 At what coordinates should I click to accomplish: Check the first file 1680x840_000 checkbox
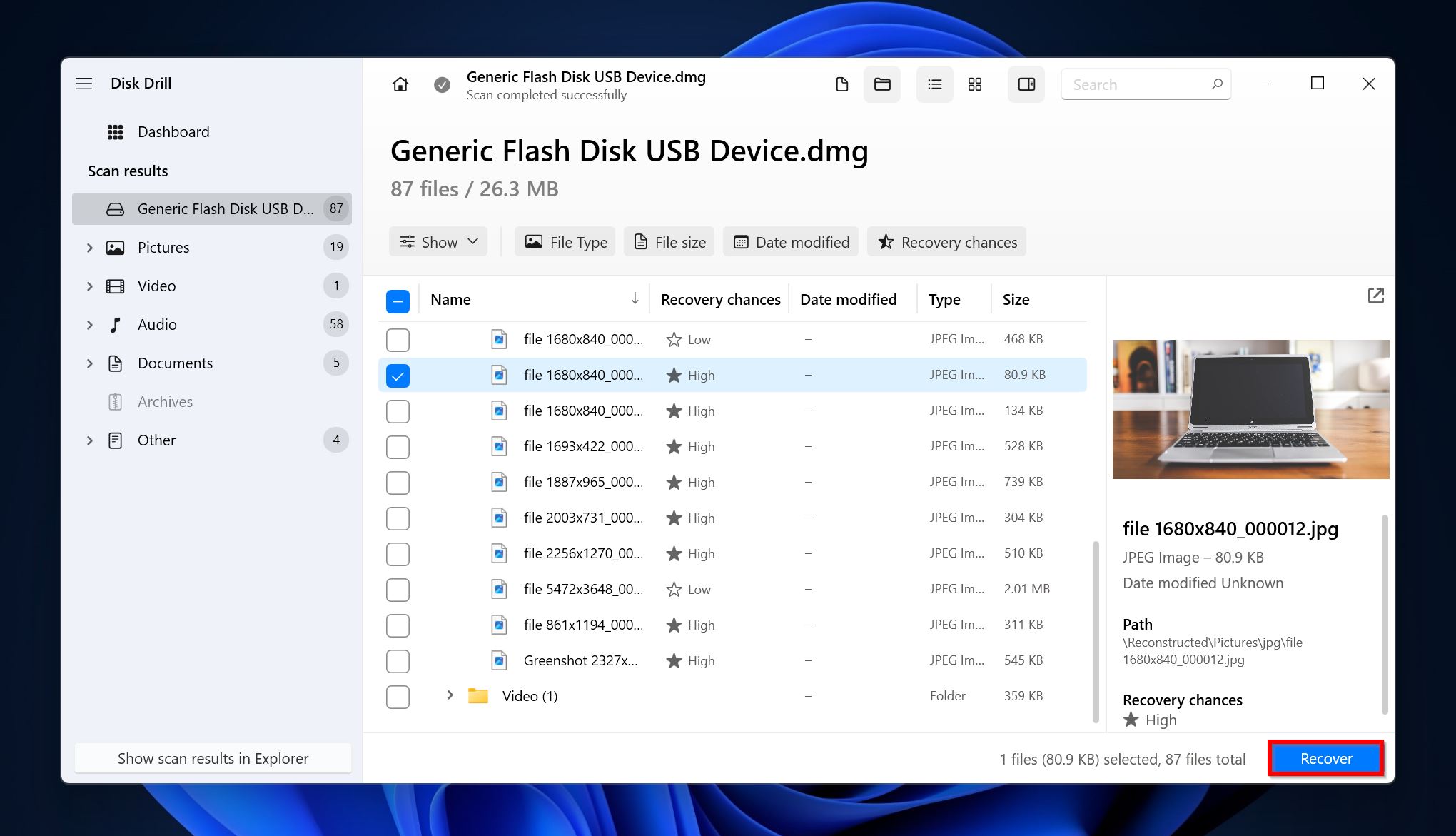397,339
